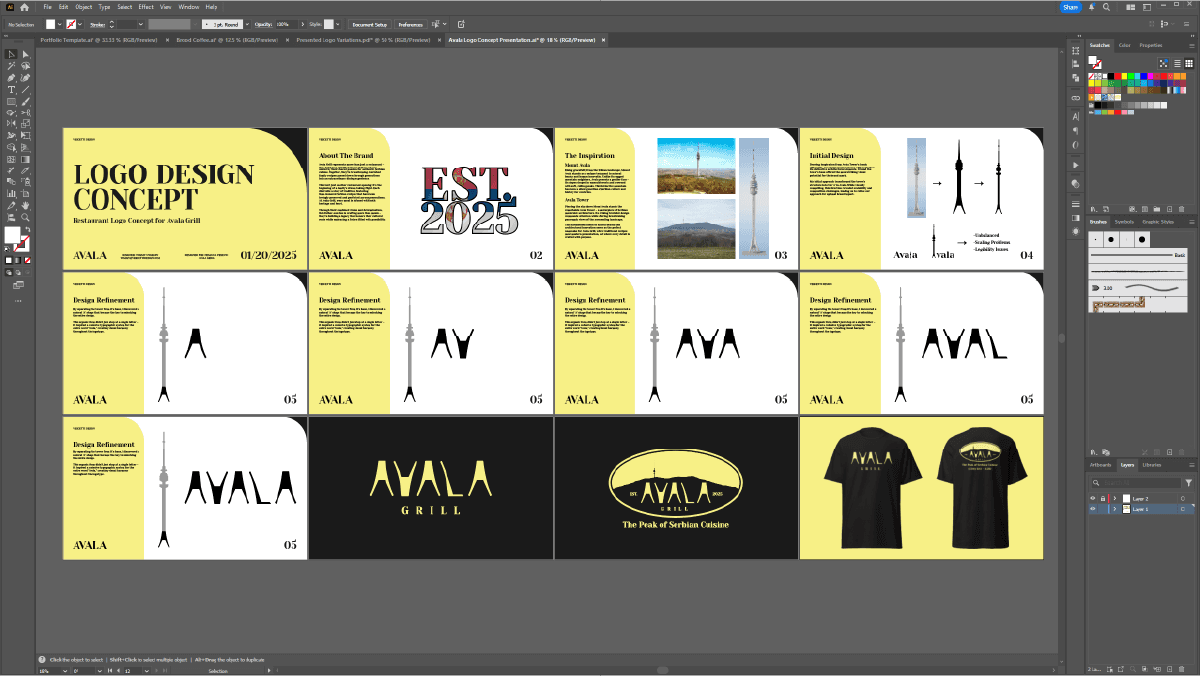The height and width of the screenshot is (676, 1200).
Task: Switch to Brood Coffee.ai document tab
Action: click(227, 41)
